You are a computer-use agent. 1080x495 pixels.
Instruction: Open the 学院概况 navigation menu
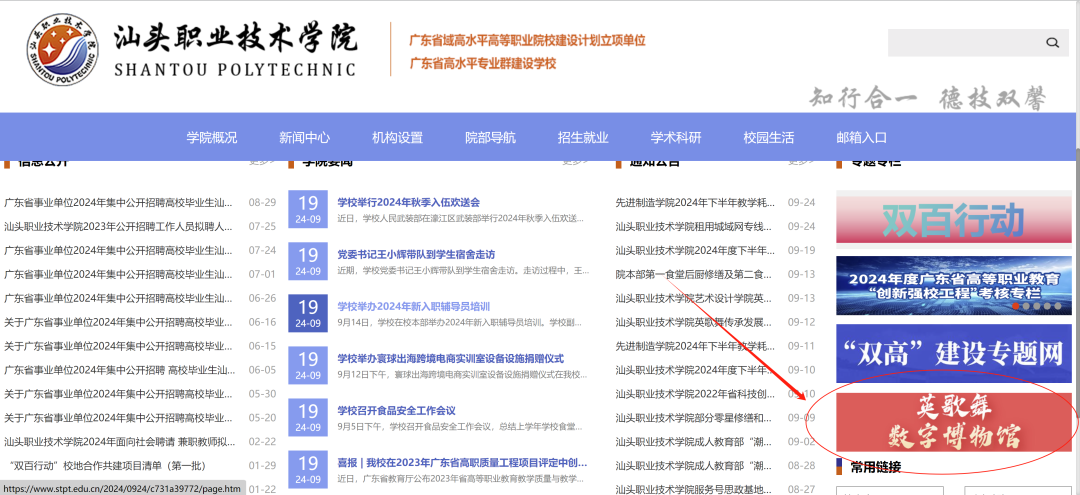point(212,138)
